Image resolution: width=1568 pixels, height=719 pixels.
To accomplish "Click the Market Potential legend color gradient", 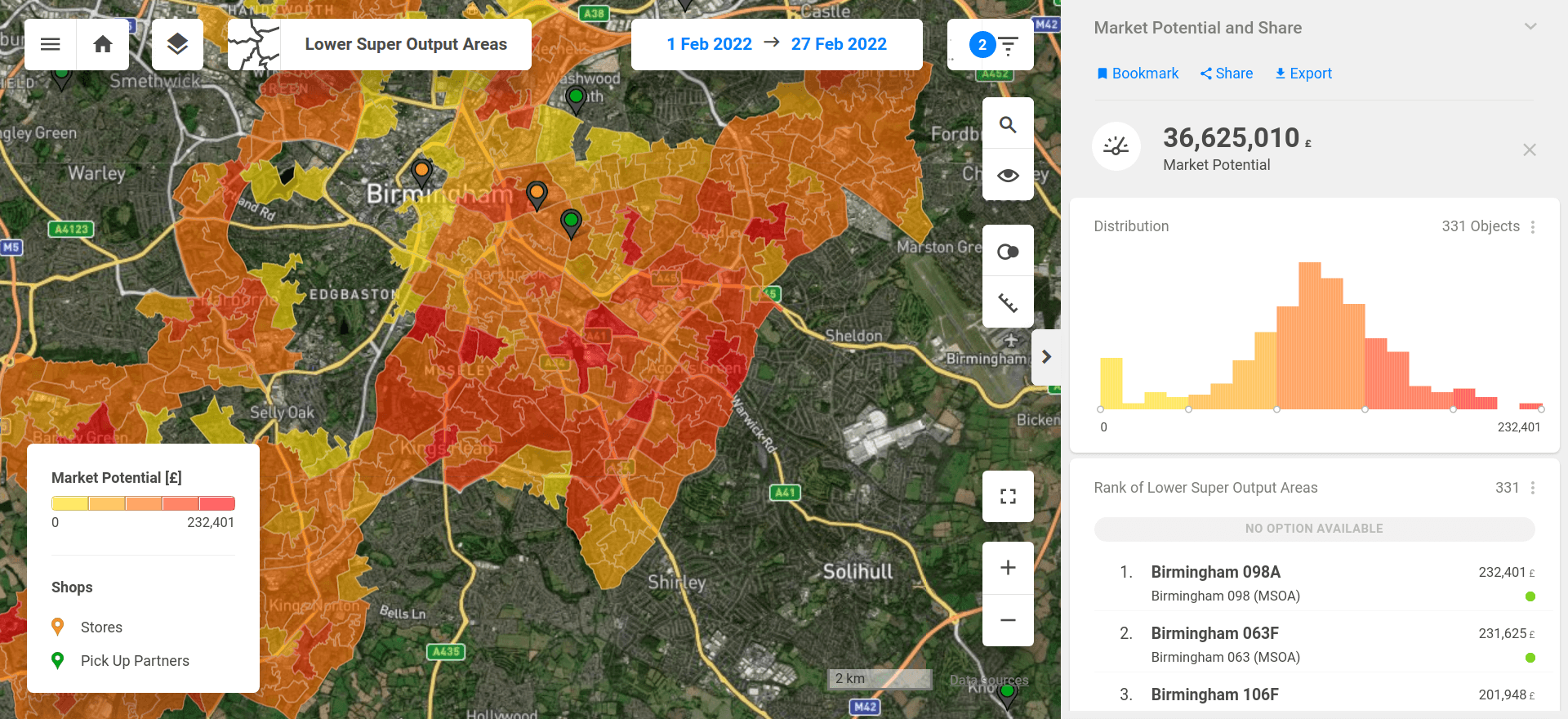I will tap(143, 503).
